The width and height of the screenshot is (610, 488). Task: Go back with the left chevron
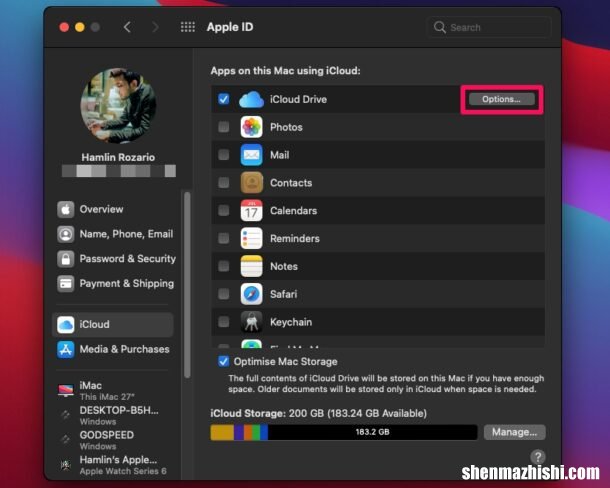[x=127, y=27]
